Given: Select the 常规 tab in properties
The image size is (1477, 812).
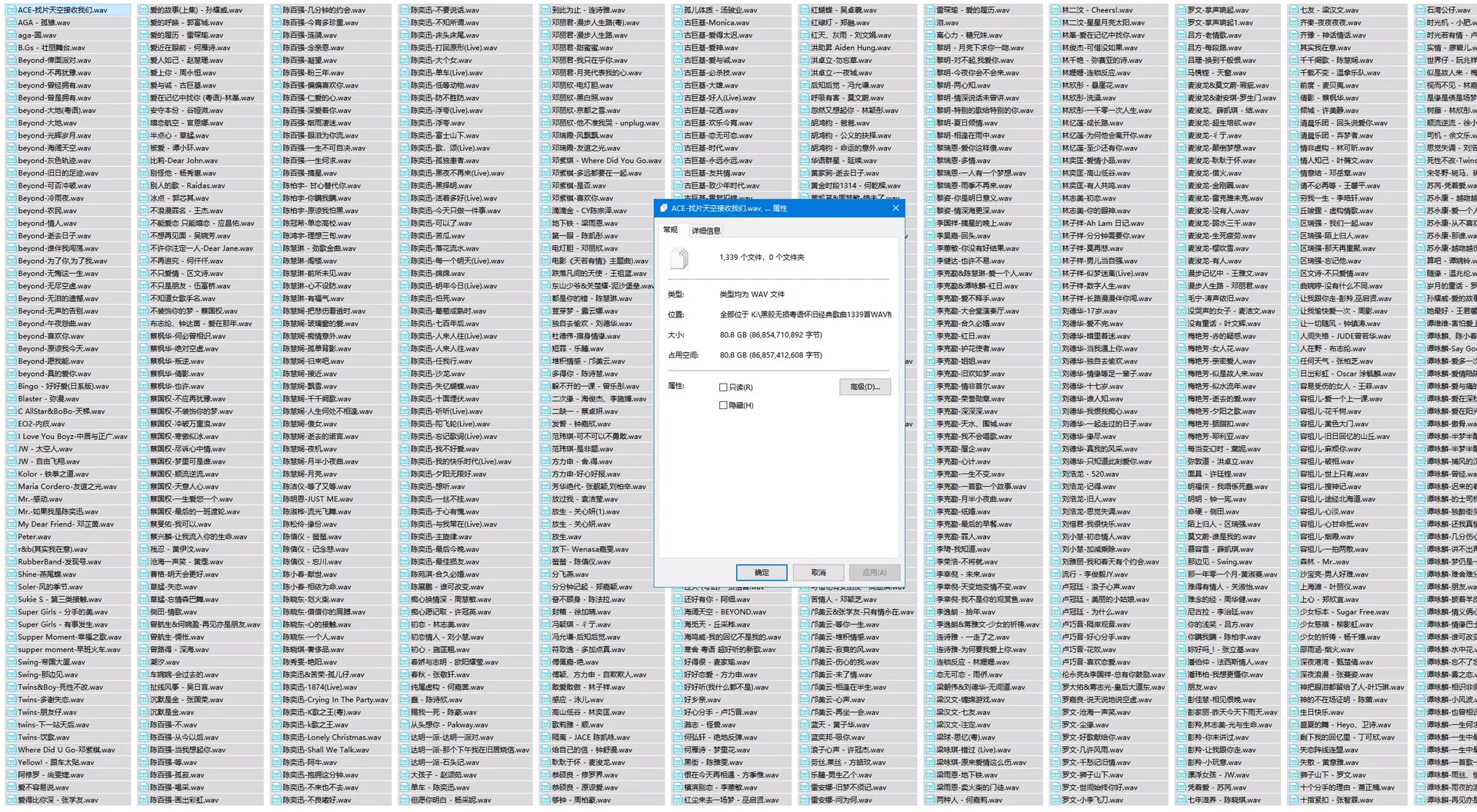Looking at the screenshot, I should click(671, 230).
